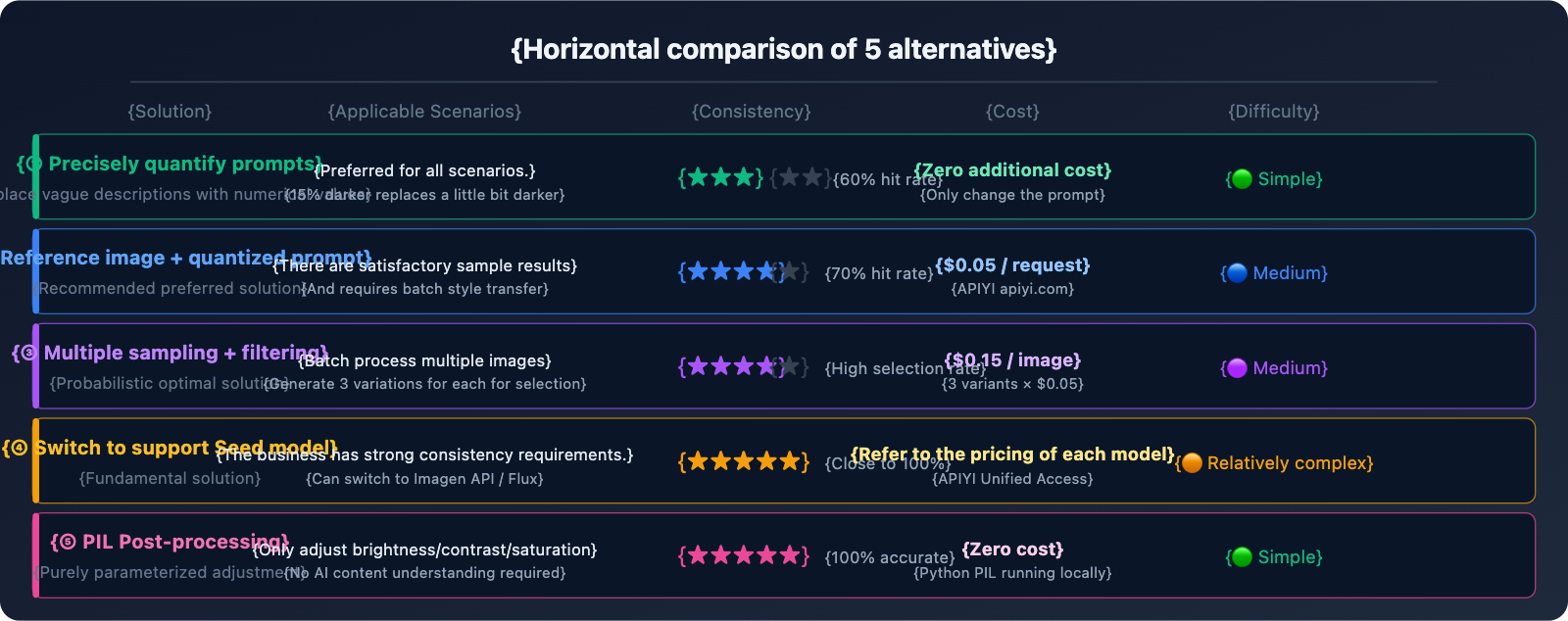Click the Zero additional cost label
The height and width of the screenshot is (621, 1568).
pos(1012,170)
